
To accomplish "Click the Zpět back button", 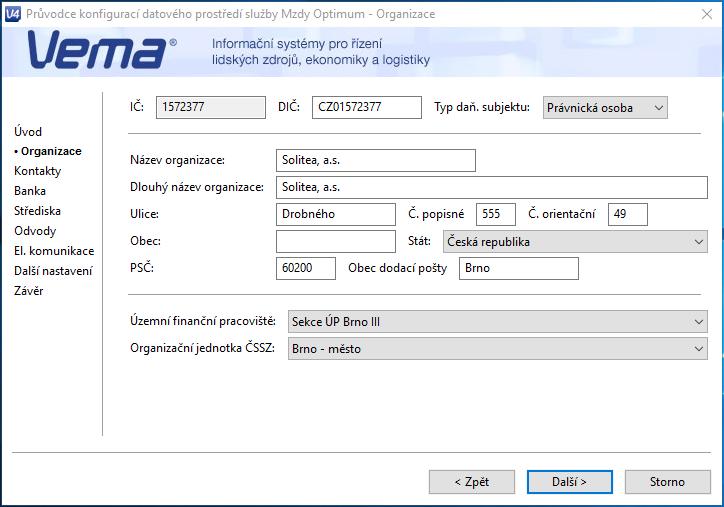I will point(471,482).
